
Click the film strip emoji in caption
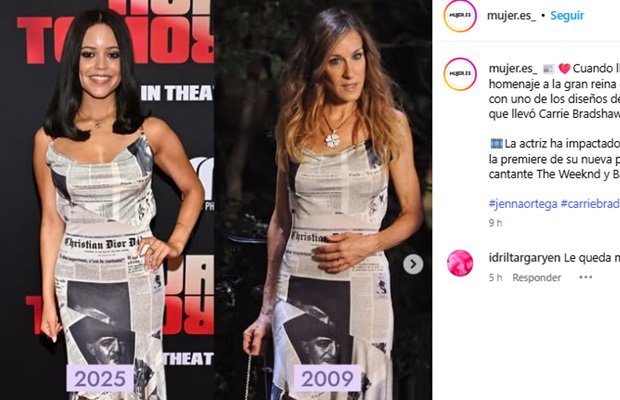496,143
